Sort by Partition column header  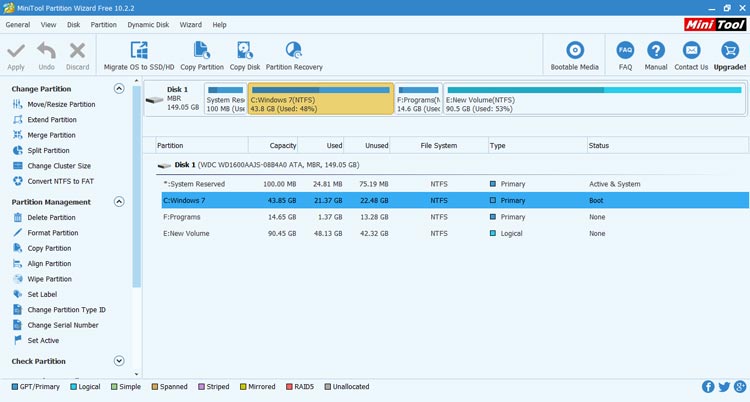pyautogui.click(x=202, y=145)
